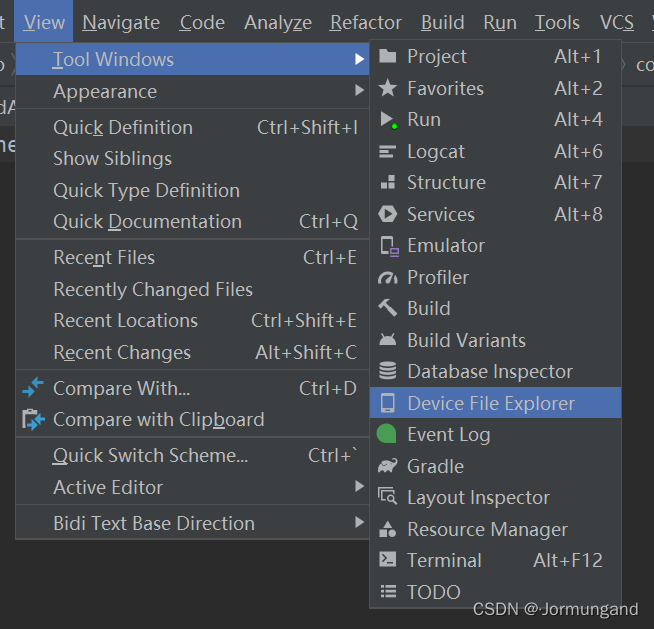Expand the Appearance submenu arrow

(359, 92)
